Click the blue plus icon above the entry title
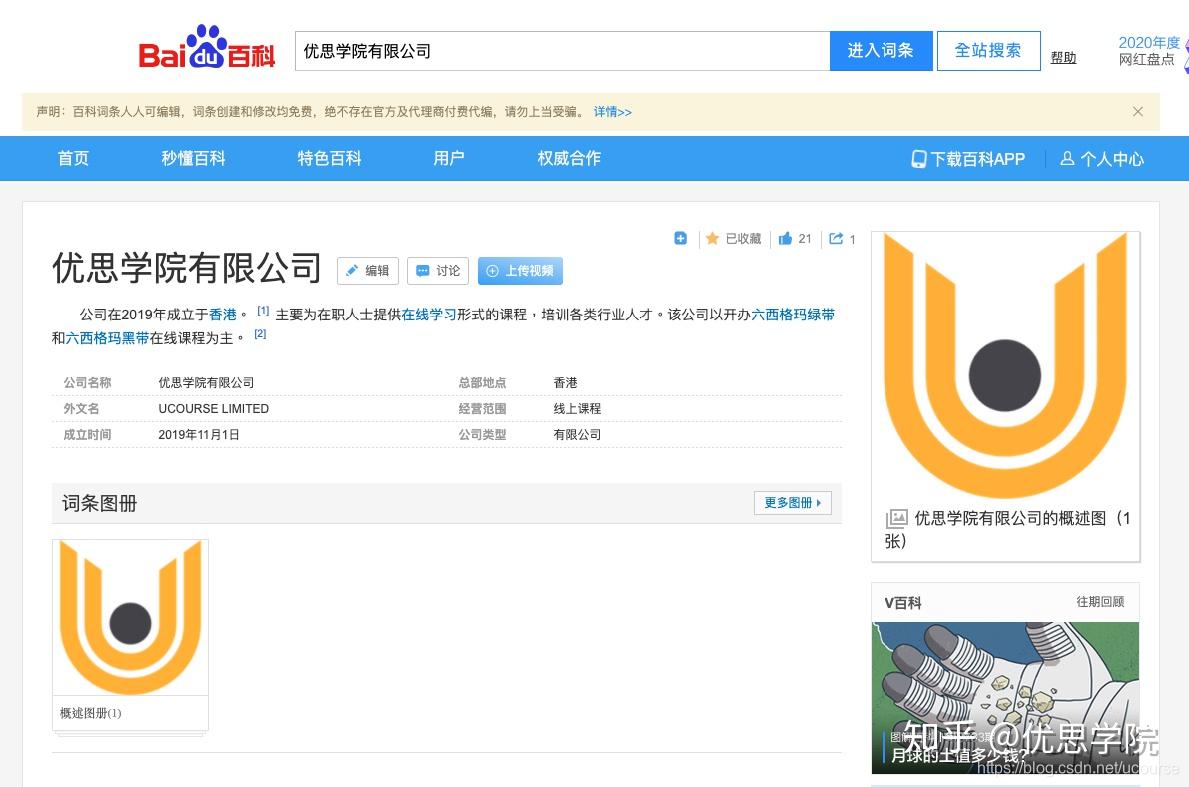1189x787 pixels. point(681,238)
